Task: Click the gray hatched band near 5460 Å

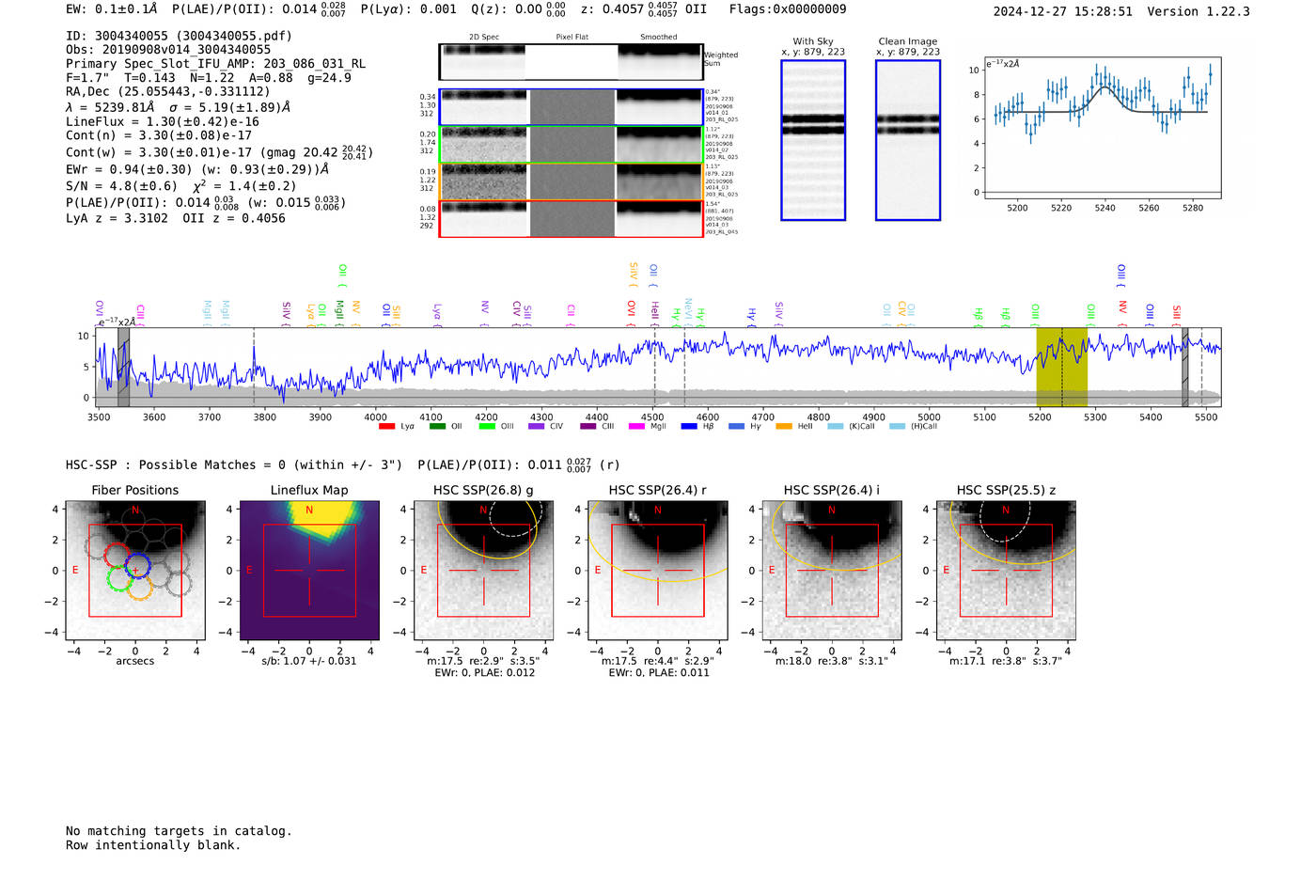Action: [x=1185, y=367]
